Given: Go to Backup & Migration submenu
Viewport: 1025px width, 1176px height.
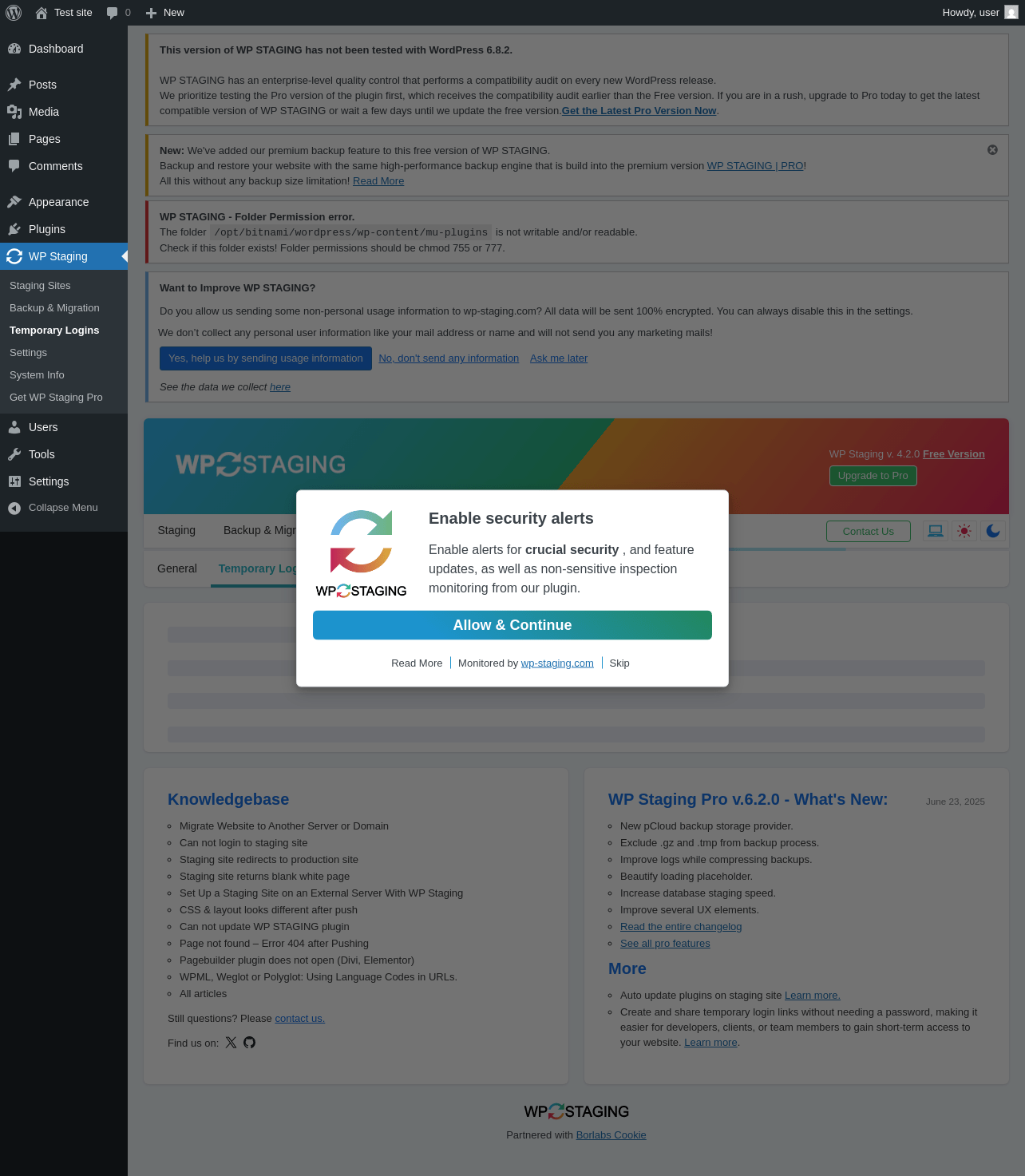Looking at the screenshot, I should 54,308.
